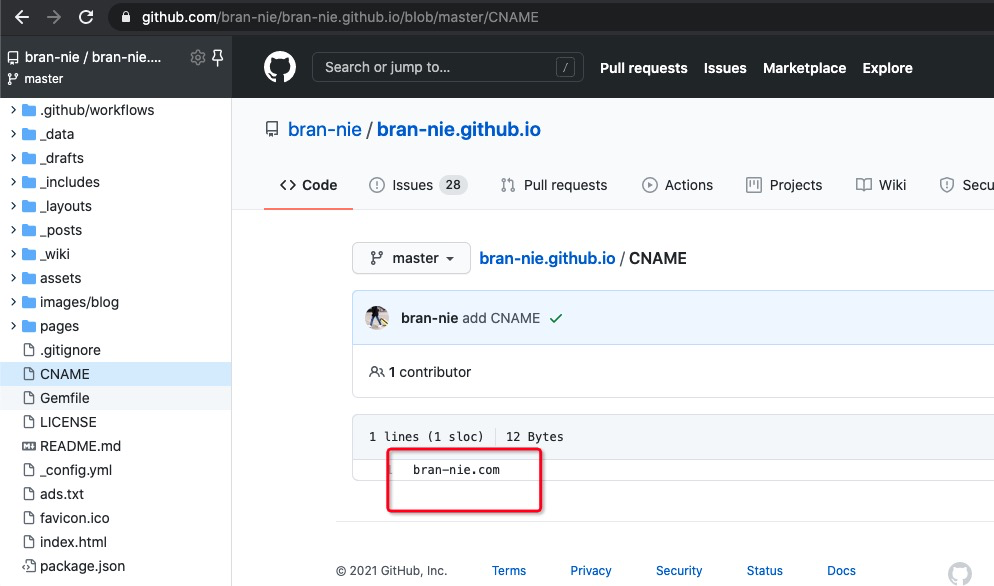
Task: Open the master branch dropdown
Action: (411, 258)
